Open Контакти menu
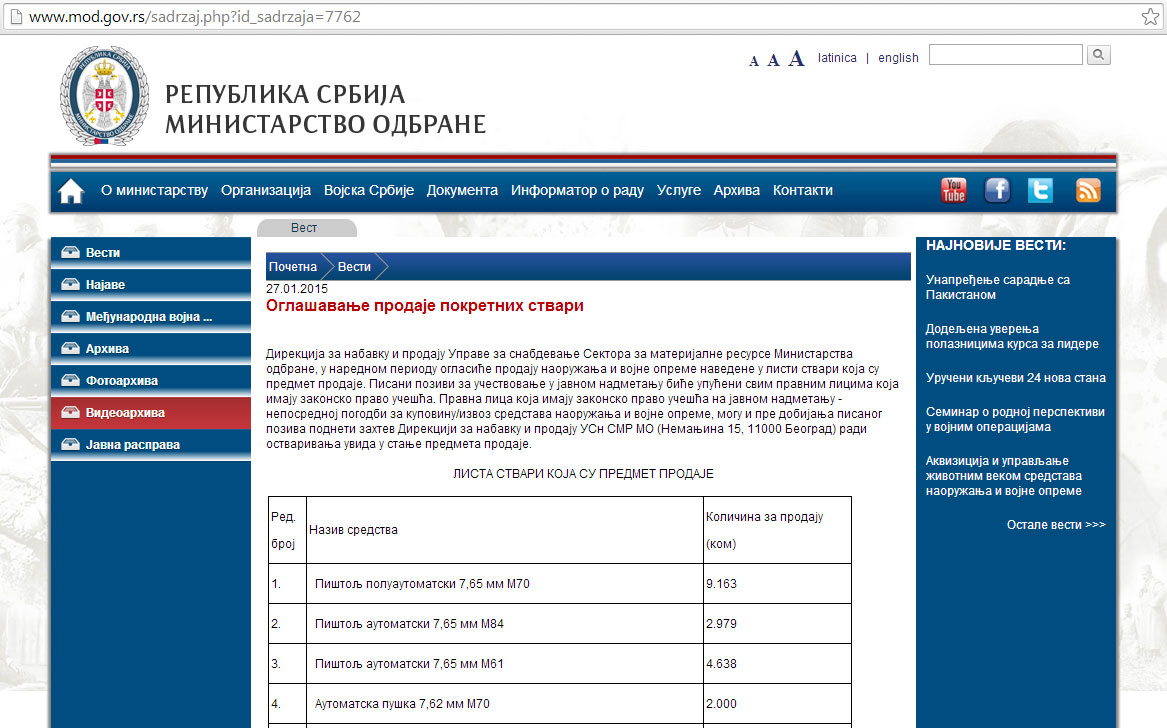 pyautogui.click(x=802, y=191)
